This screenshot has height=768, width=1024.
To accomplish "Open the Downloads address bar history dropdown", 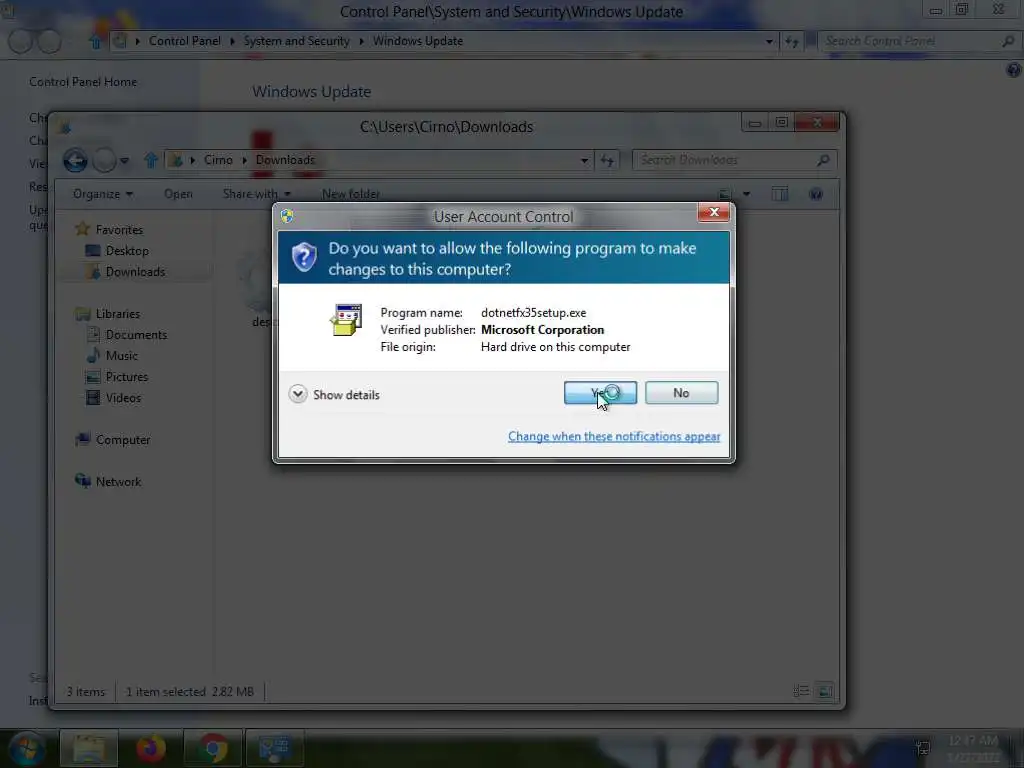I will (584, 161).
